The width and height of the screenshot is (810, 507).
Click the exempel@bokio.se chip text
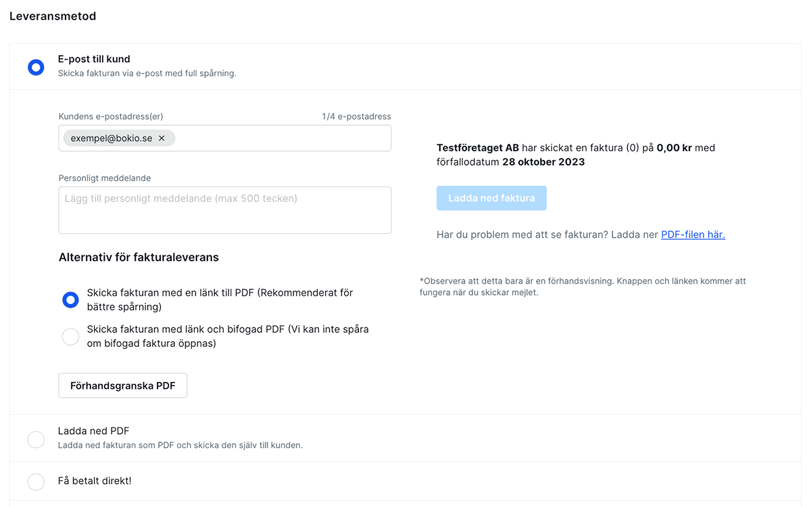[x=111, y=138]
